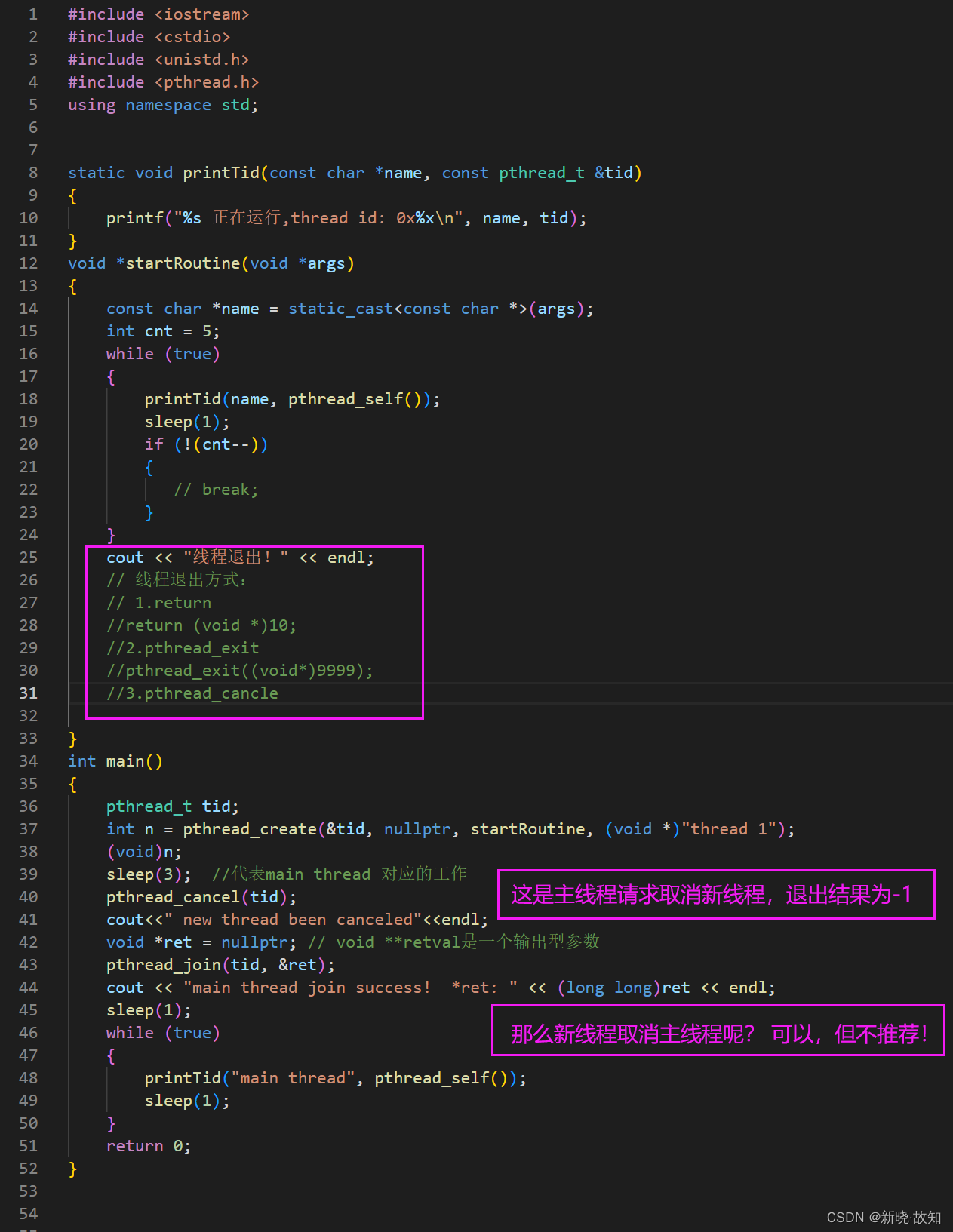This screenshot has height=1232, width=953.
Task: Click the '// 1.return' comment
Action: click(x=158, y=603)
